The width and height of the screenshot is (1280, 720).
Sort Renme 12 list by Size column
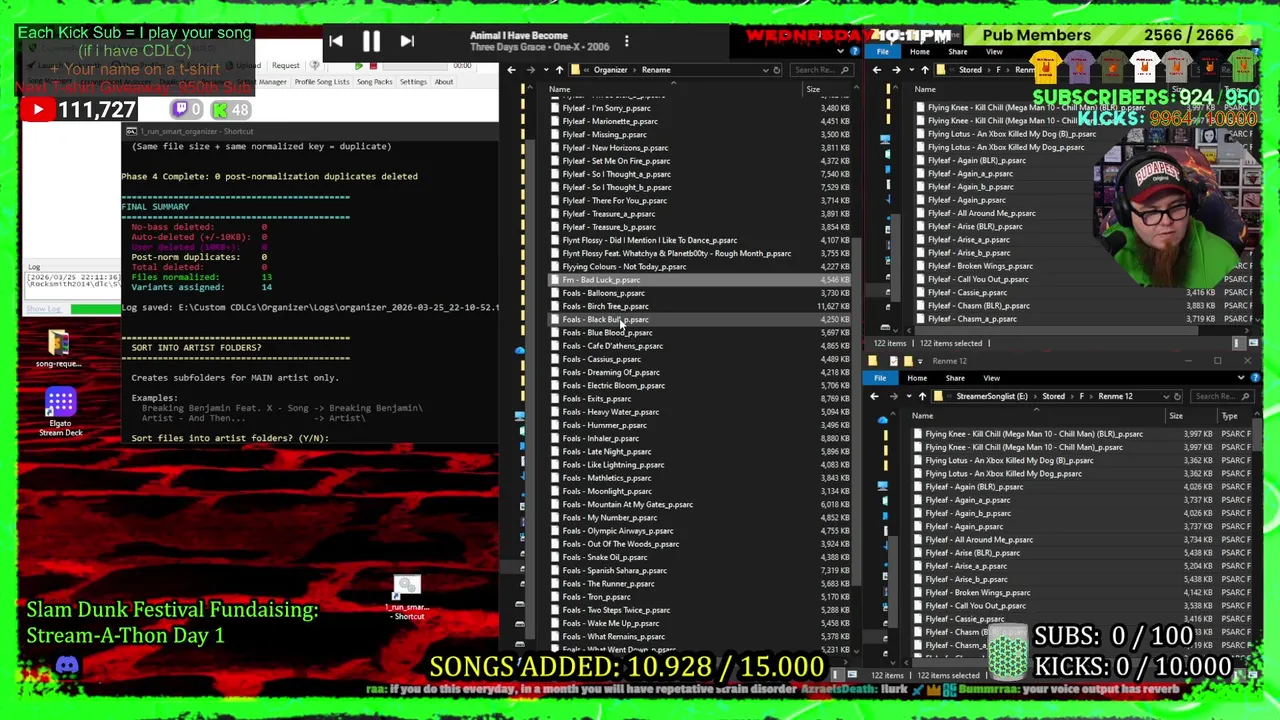pos(1176,416)
